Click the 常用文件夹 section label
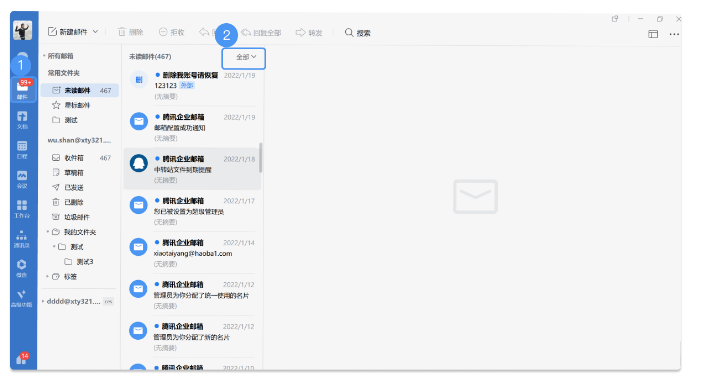Image resolution: width=706 pixels, height=381 pixels. 63,73
